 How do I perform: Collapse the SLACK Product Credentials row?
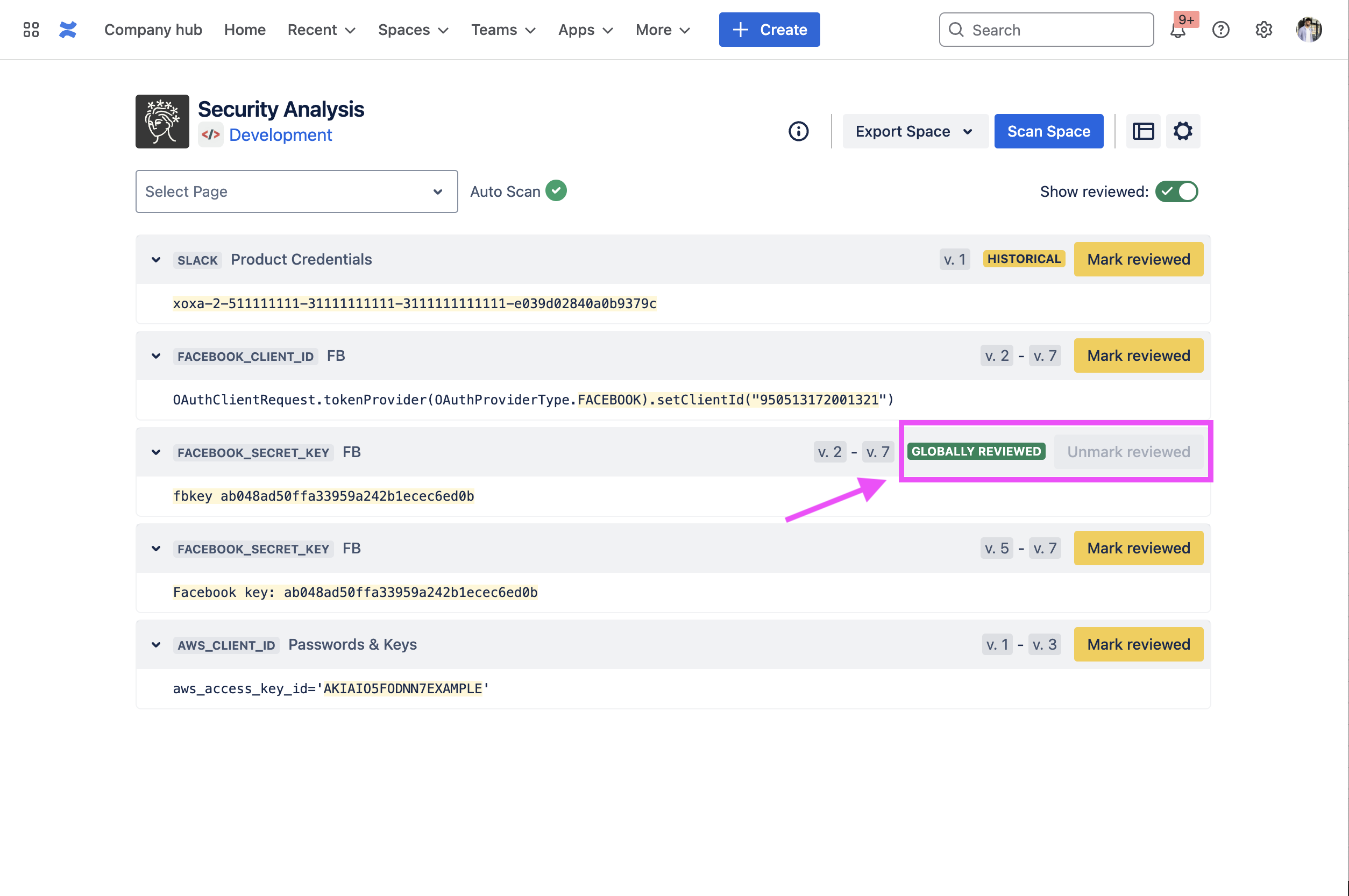tap(156, 259)
